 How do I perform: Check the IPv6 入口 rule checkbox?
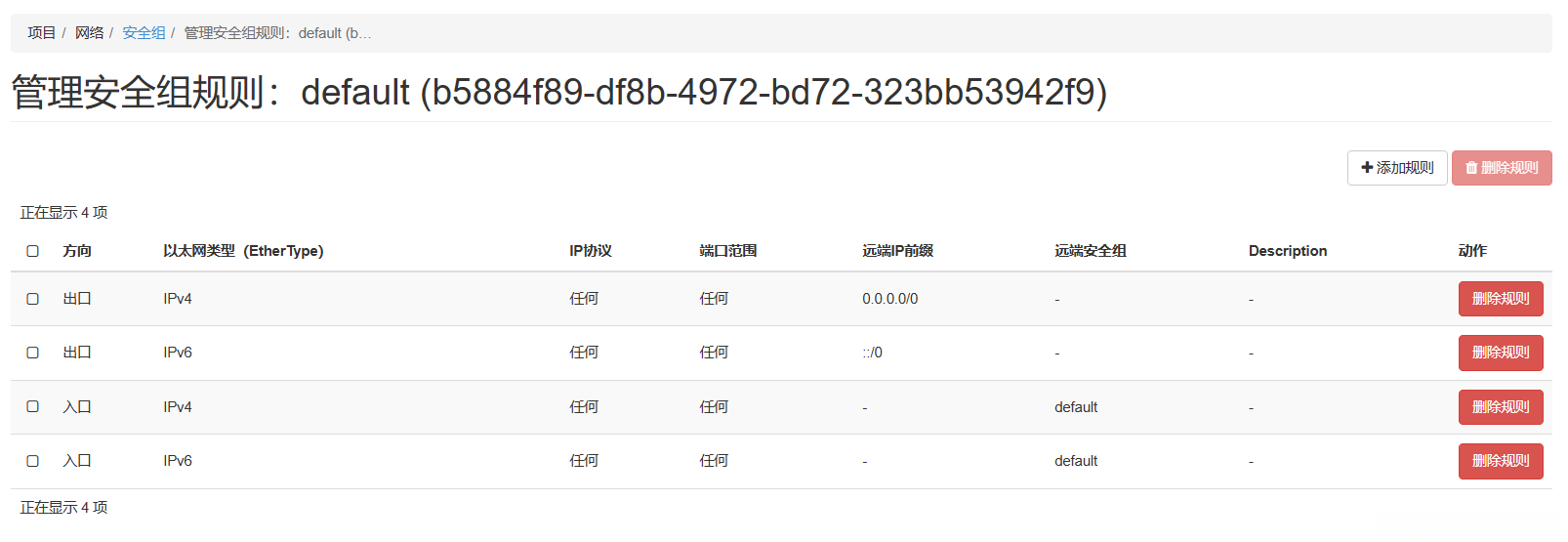32,461
